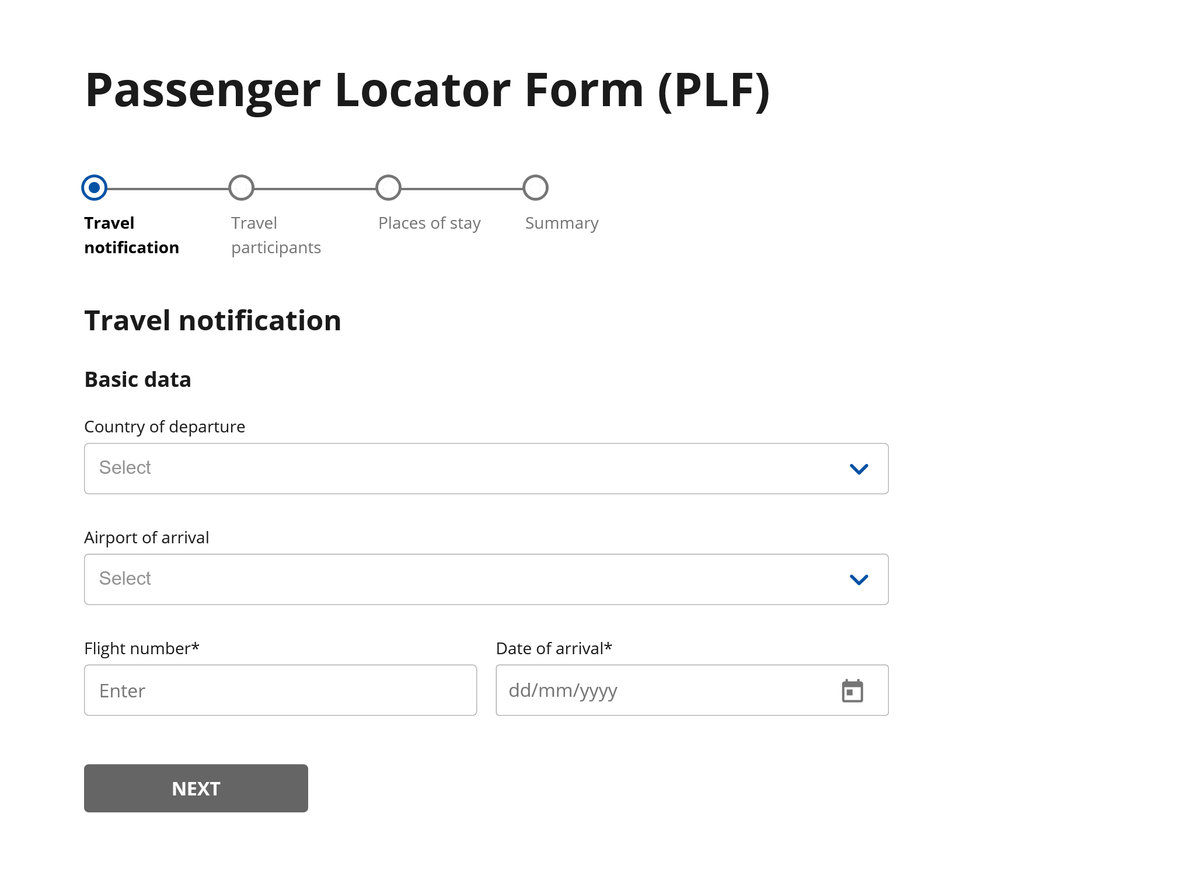Focus the Flight number input field
Image resolution: width=1200 pixels, height=887 pixels.
point(280,690)
